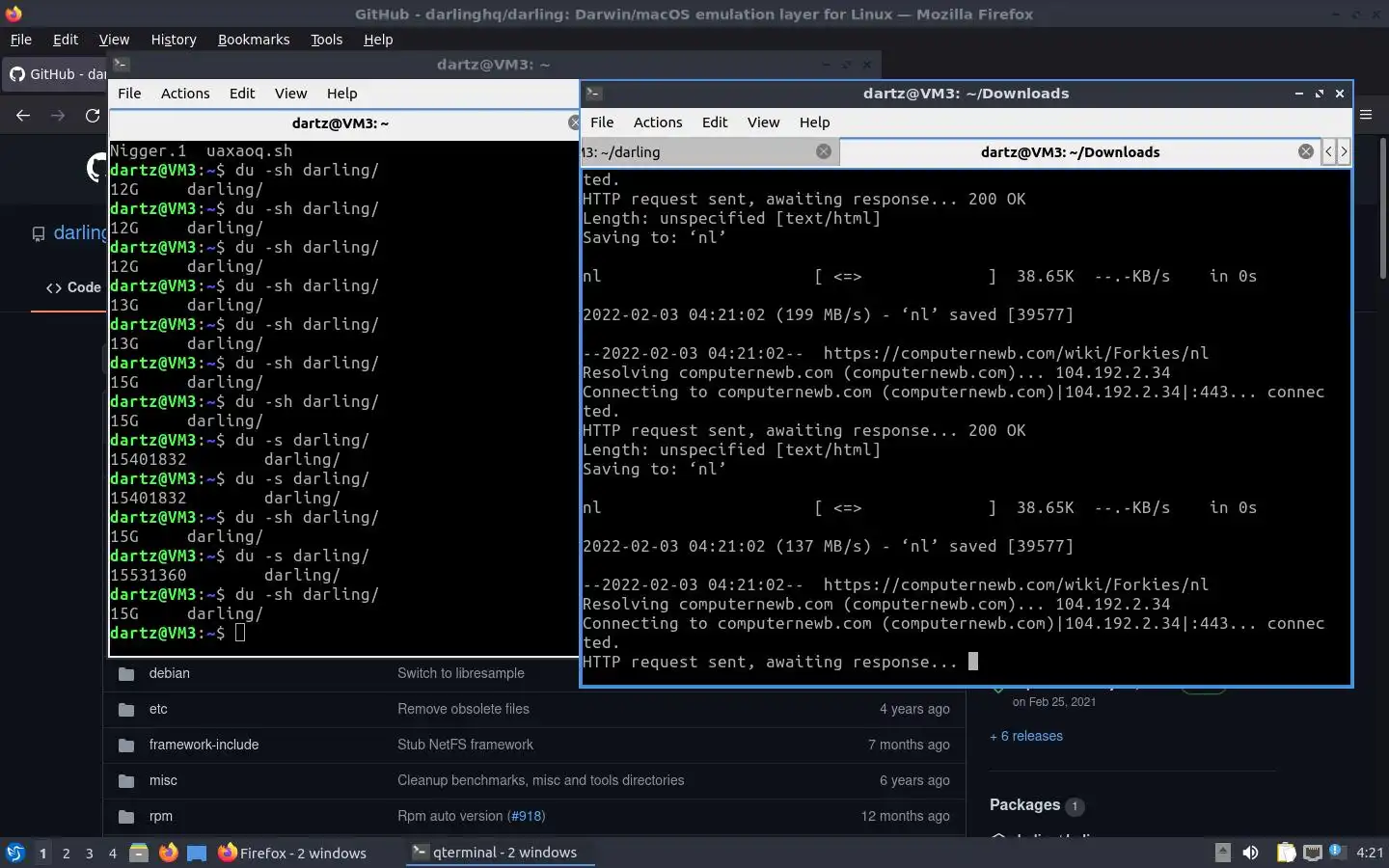The width and height of the screenshot is (1389, 868).
Task: Open the Packages section heading link
Action: (x=1024, y=805)
